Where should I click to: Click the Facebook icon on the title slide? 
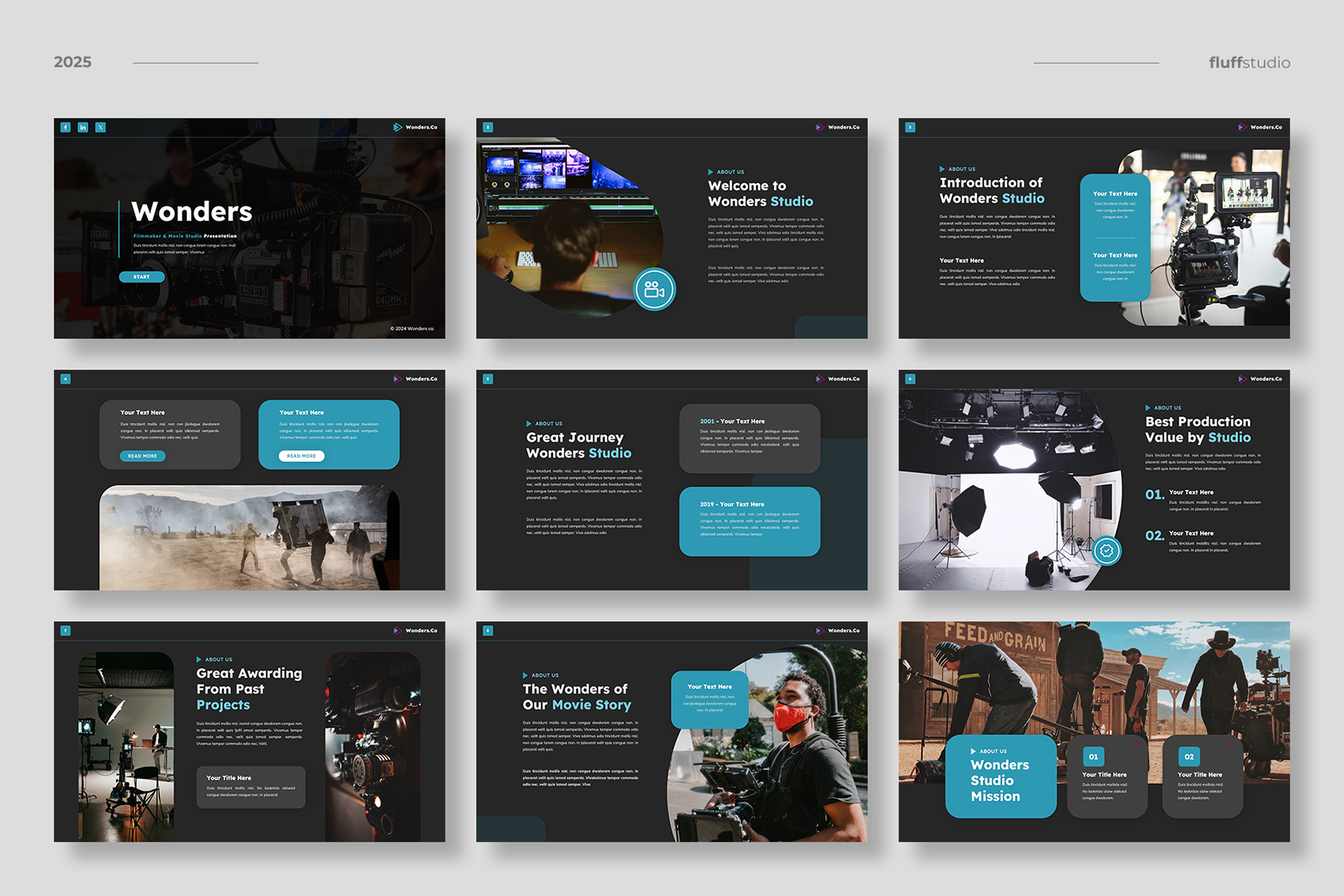[66, 128]
